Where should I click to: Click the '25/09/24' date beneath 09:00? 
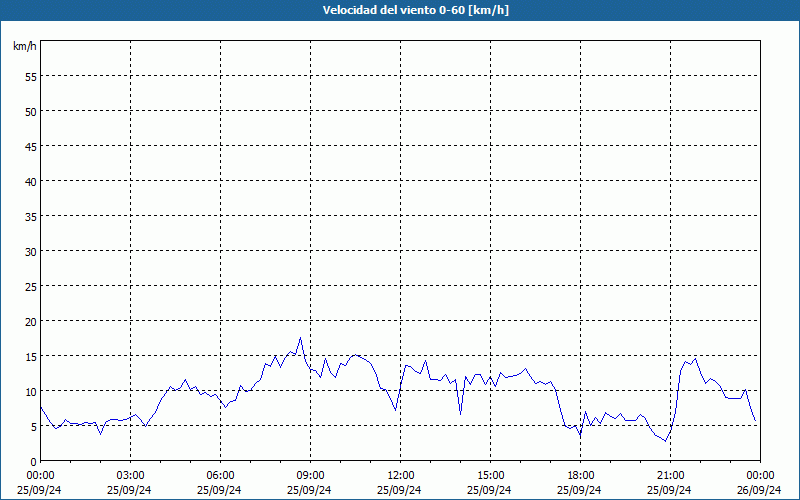tap(309, 490)
